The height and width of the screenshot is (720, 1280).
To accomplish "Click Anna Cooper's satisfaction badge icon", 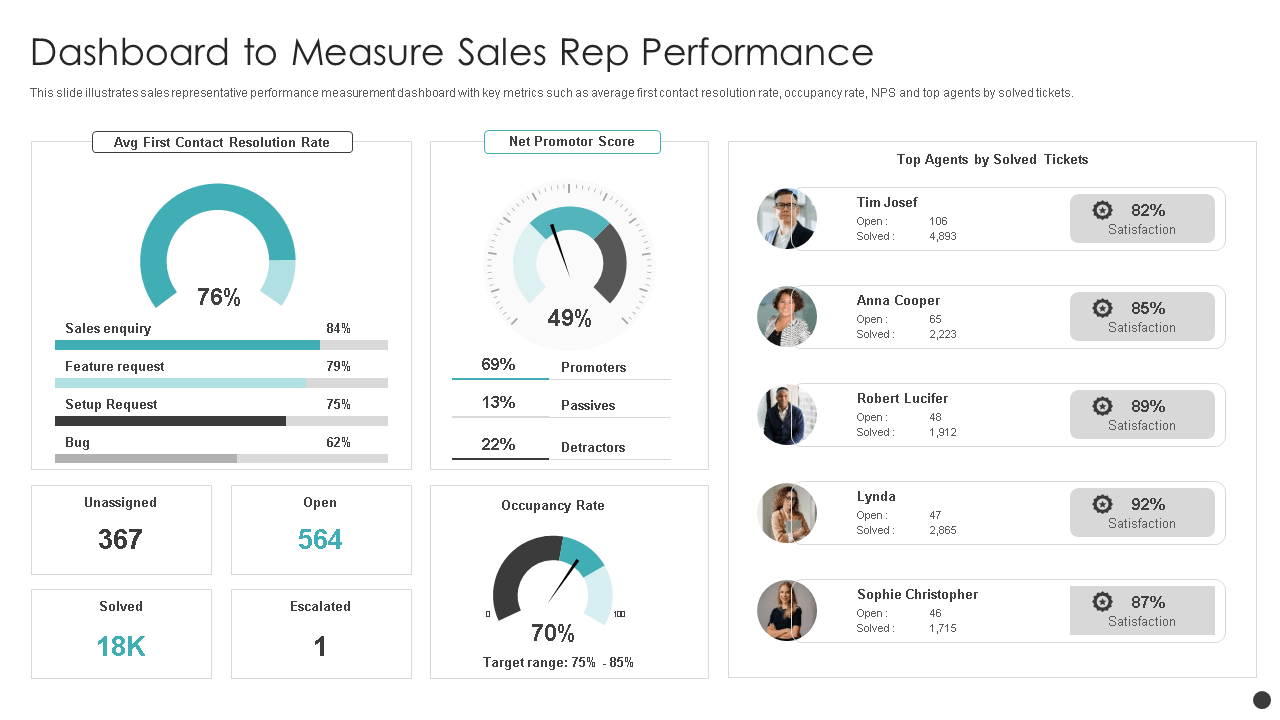I will pos(1102,308).
